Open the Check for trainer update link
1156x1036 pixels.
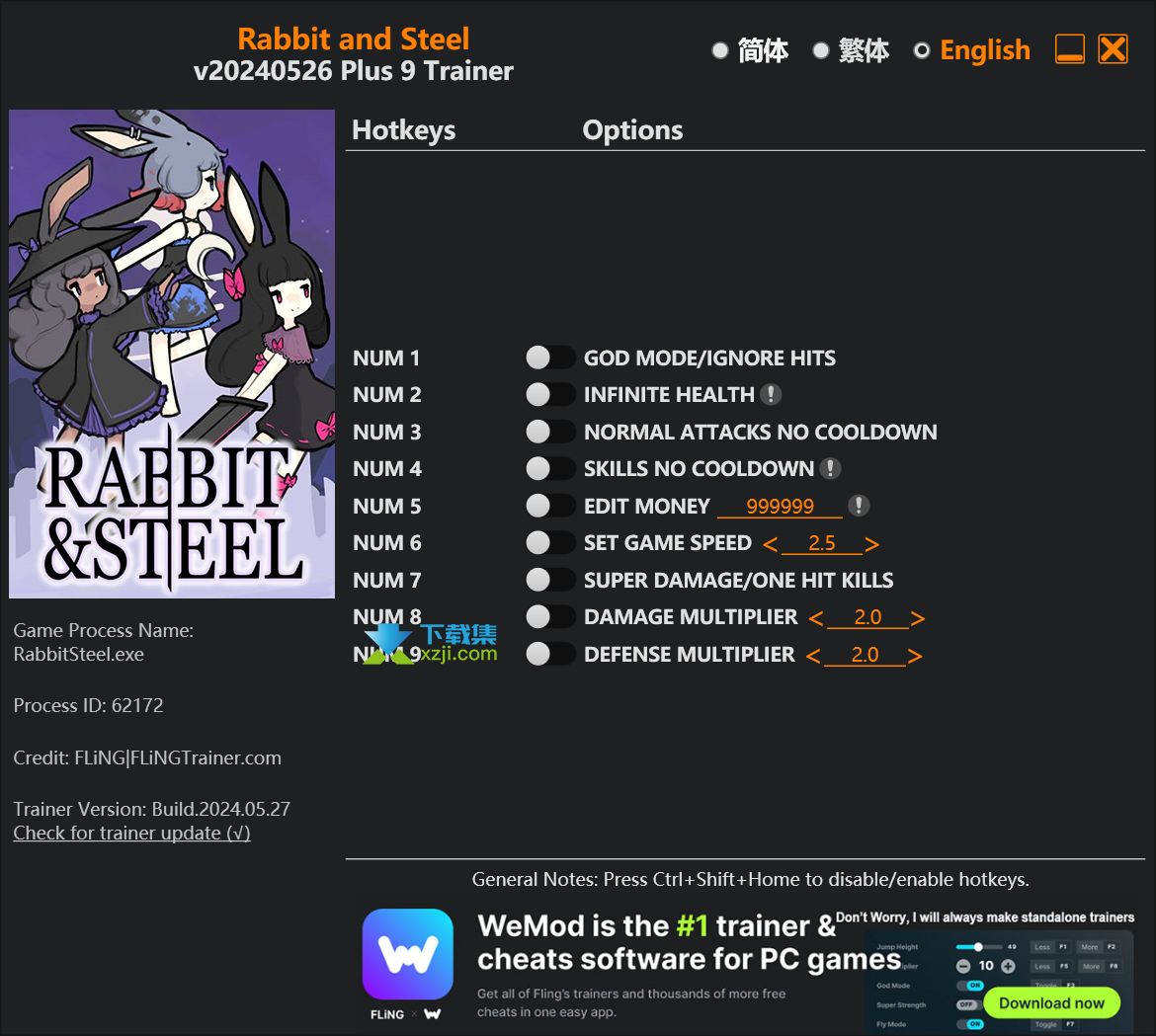pos(132,833)
